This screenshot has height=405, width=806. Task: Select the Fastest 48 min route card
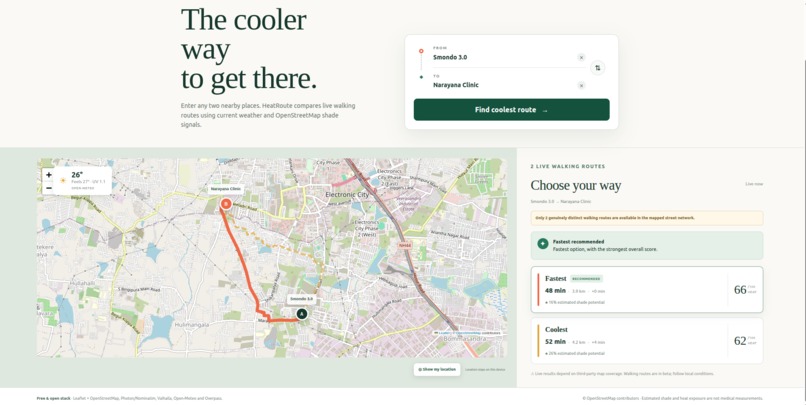(647, 289)
